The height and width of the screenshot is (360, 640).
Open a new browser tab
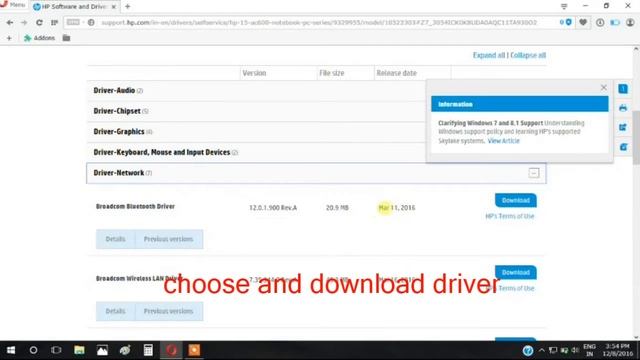click(x=127, y=7)
